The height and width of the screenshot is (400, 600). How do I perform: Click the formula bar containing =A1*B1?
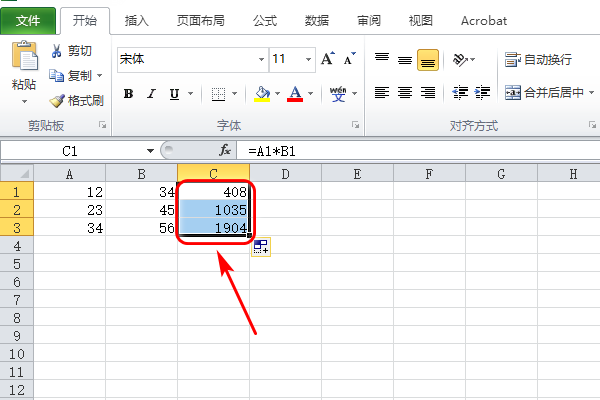point(418,151)
